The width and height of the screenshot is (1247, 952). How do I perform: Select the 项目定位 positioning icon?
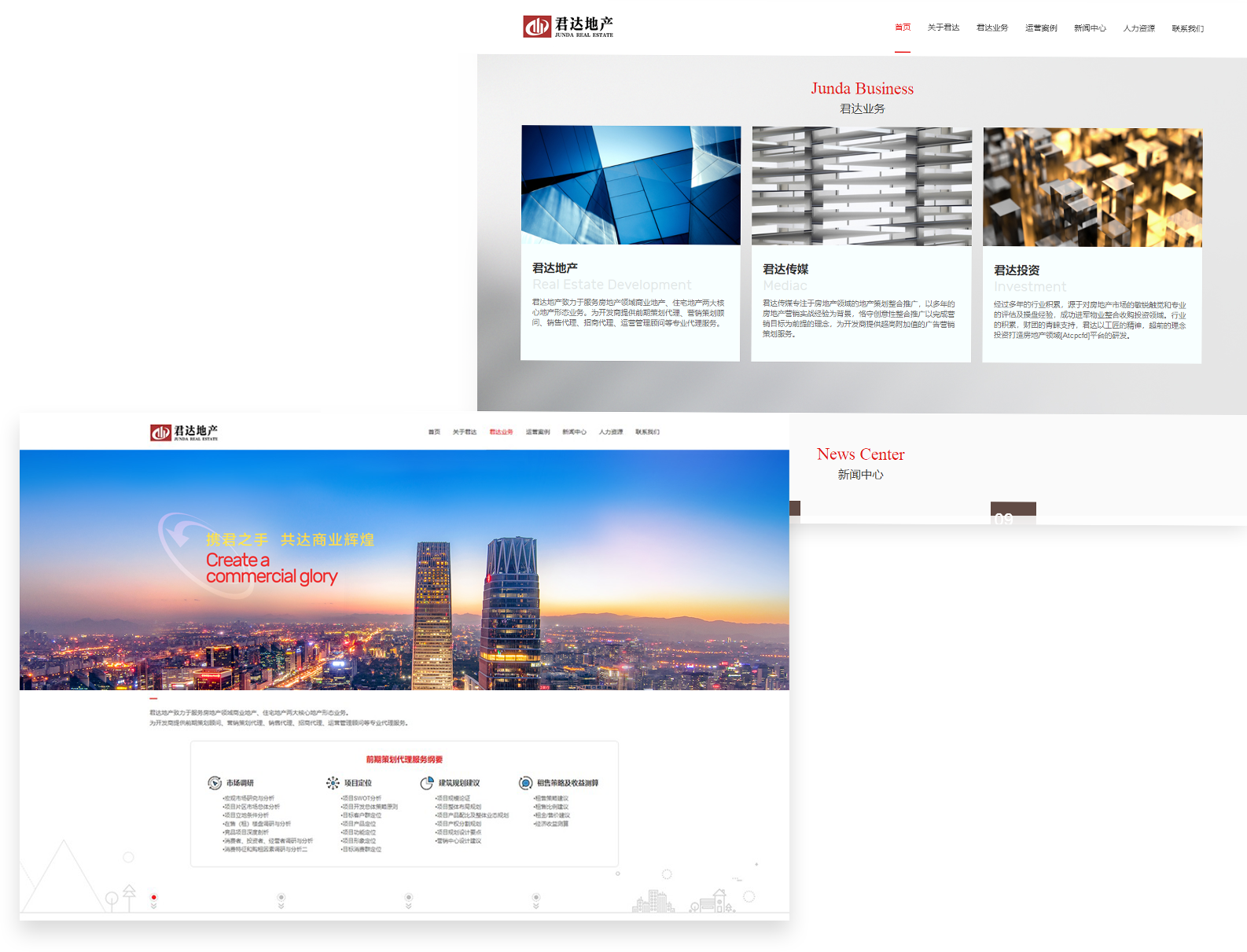coord(333,783)
